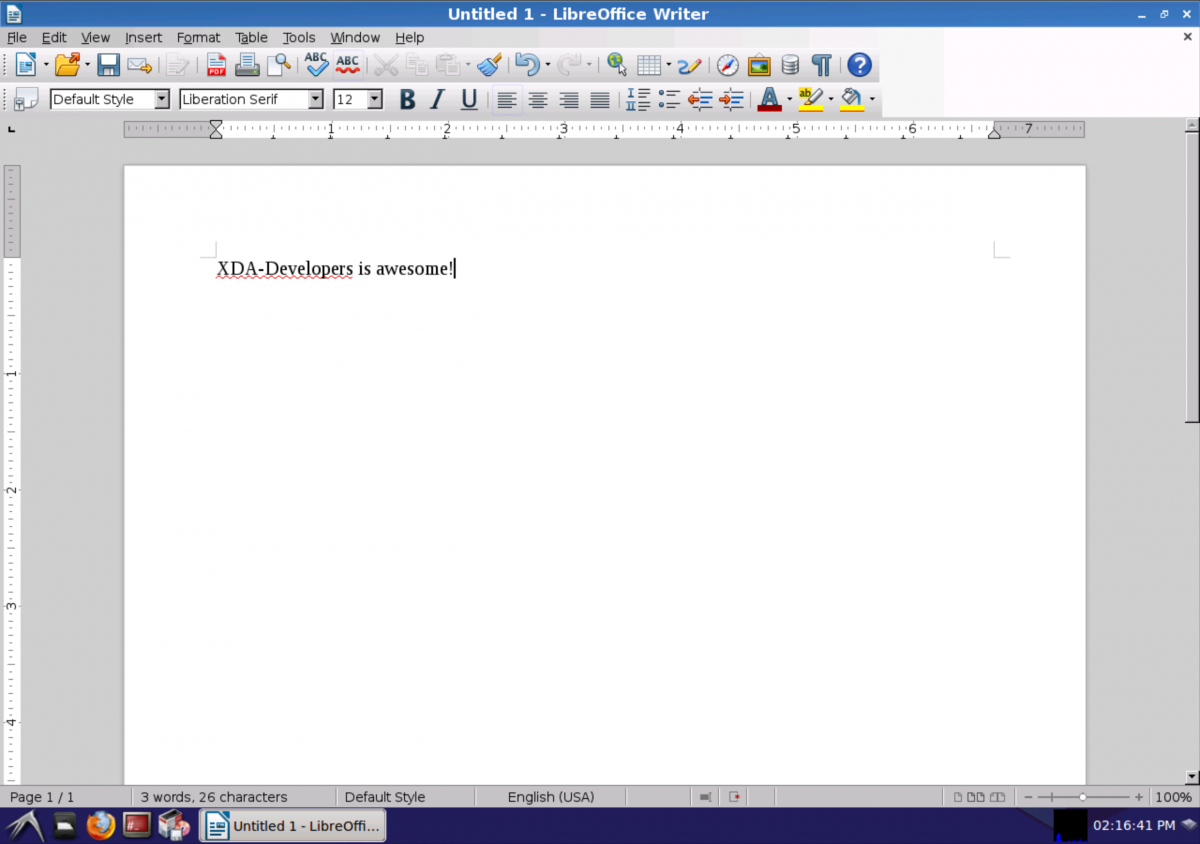
Task: Open the Navigator compass icon
Action: (x=728, y=66)
